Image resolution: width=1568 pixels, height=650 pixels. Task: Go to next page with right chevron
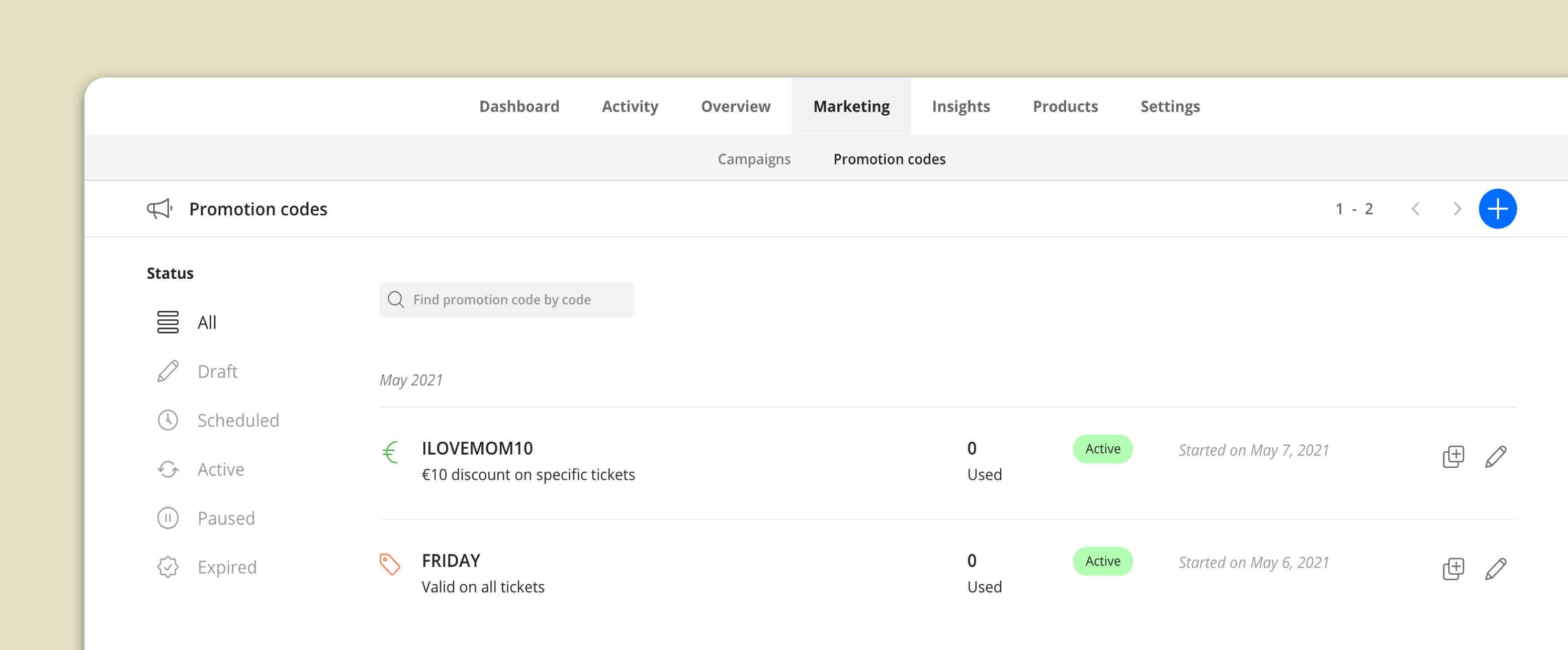1456,209
